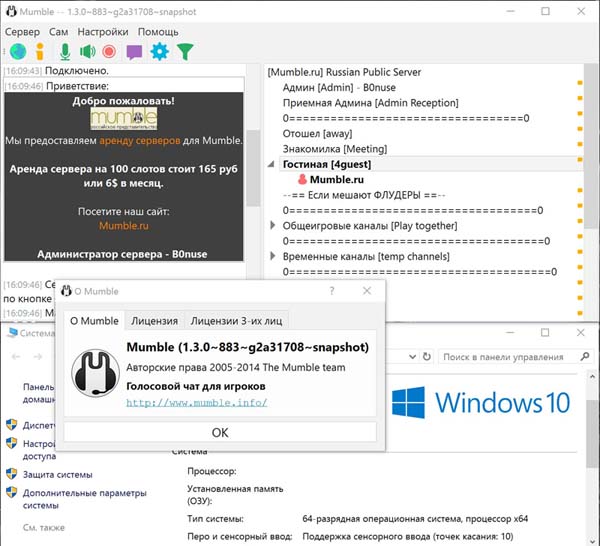Toggle the green funnel channel filter icon

point(184,51)
